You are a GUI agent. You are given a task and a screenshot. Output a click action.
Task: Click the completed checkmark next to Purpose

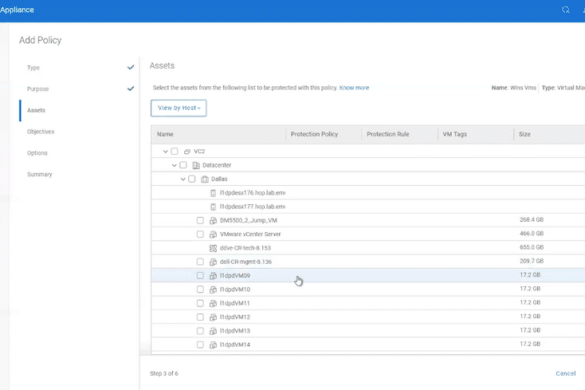131,89
